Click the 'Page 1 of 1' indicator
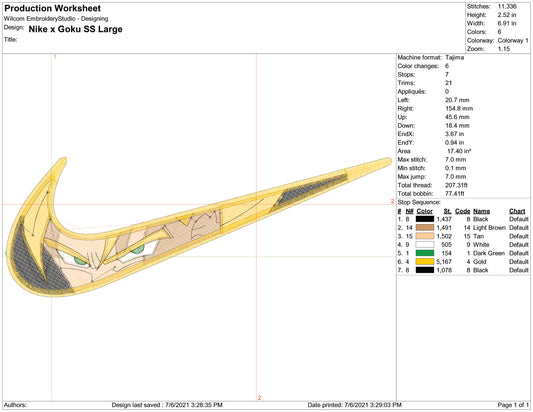Viewport: 533px width, 412px height. (x=513, y=405)
